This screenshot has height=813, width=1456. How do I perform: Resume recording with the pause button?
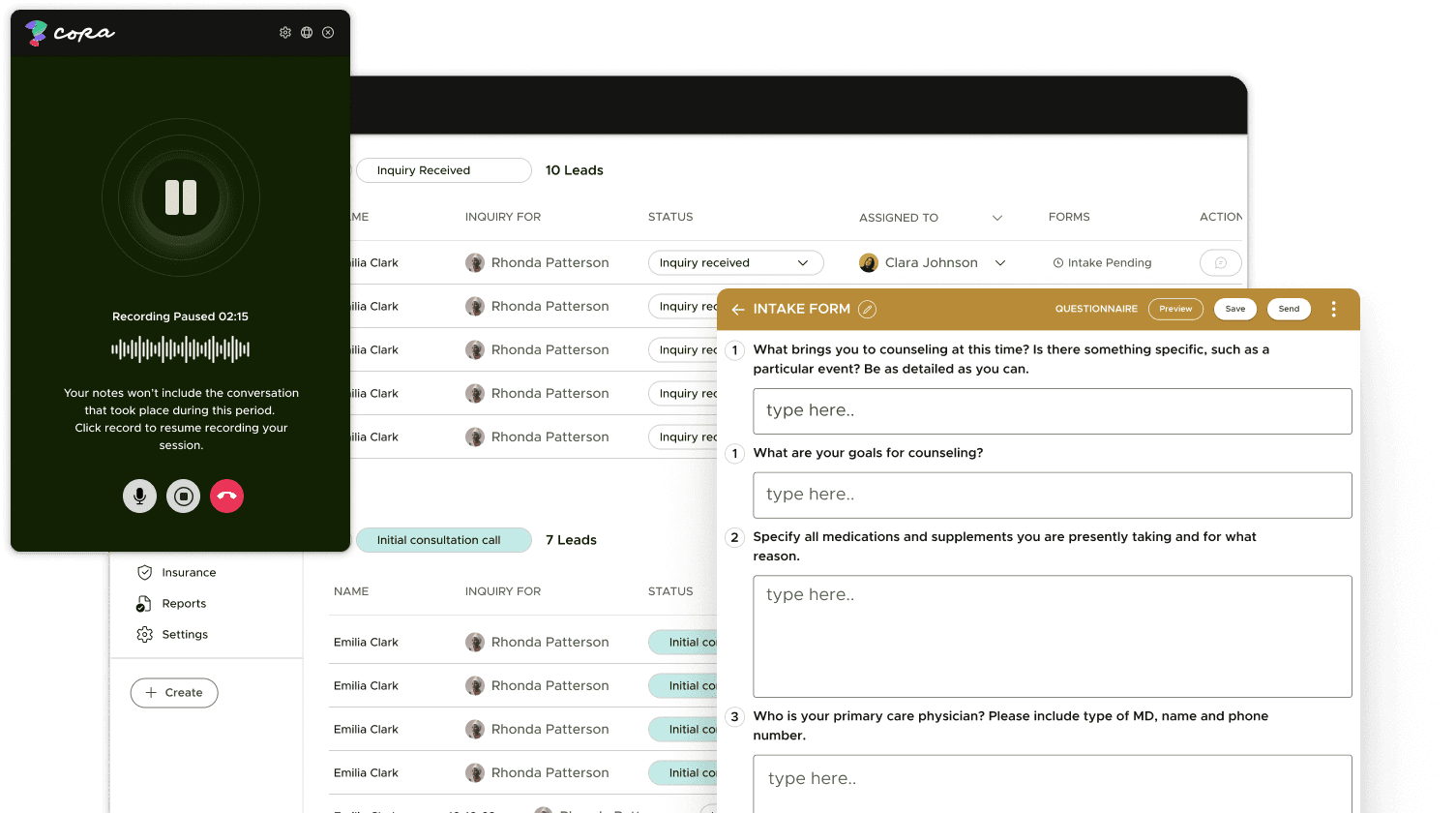pyautogui.click(x=180, y=196)
